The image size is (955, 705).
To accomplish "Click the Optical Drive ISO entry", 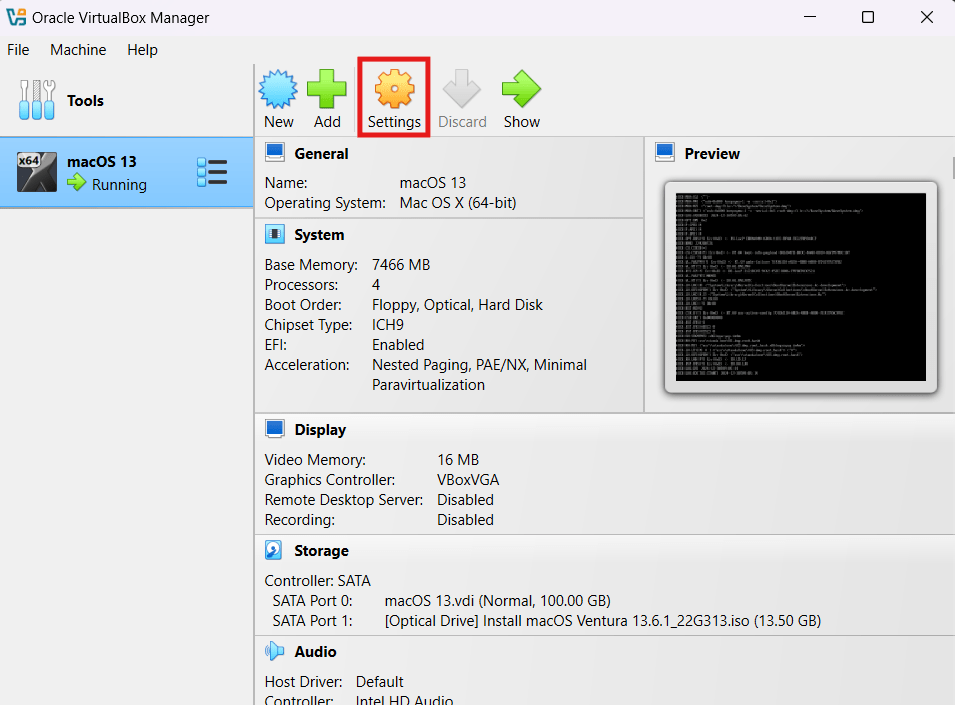I will click(602, 621).
